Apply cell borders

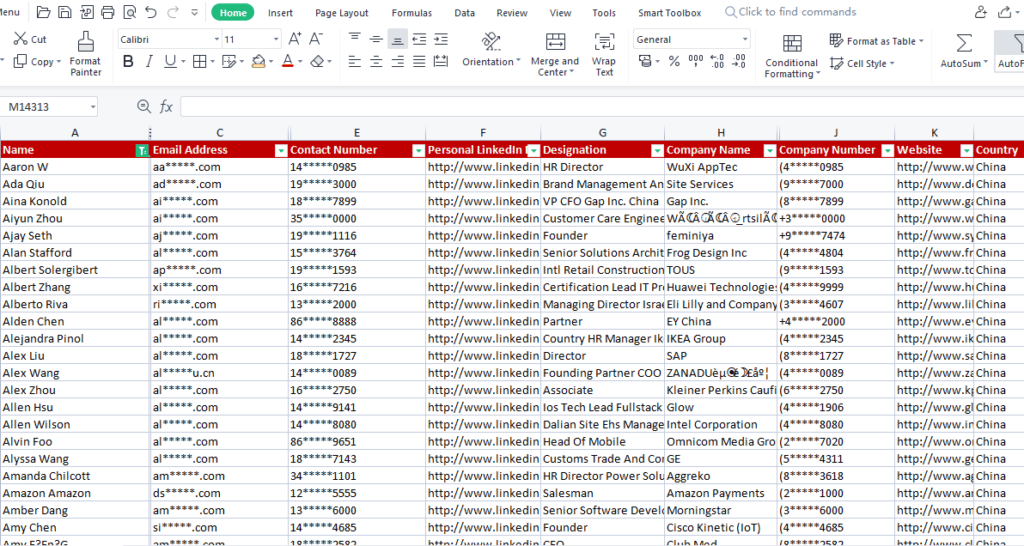coord(200,61)
